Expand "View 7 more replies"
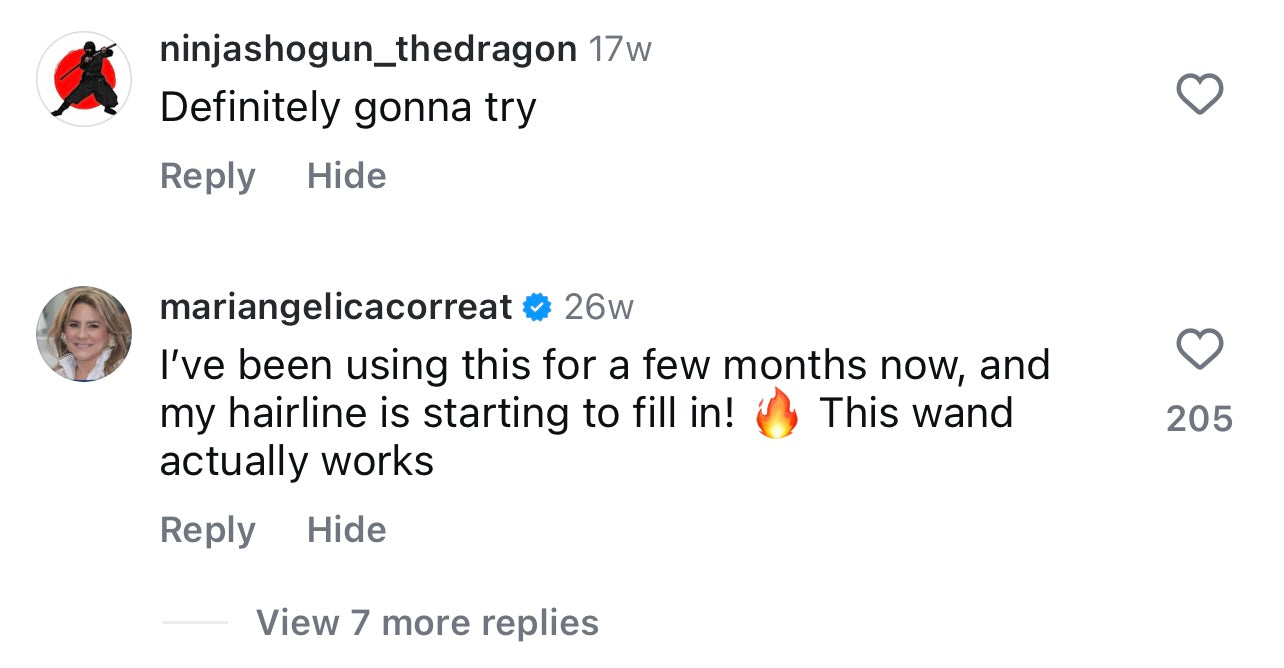Image resolution: width=1284 pixels, height=668 pixels. pos(427,622)
